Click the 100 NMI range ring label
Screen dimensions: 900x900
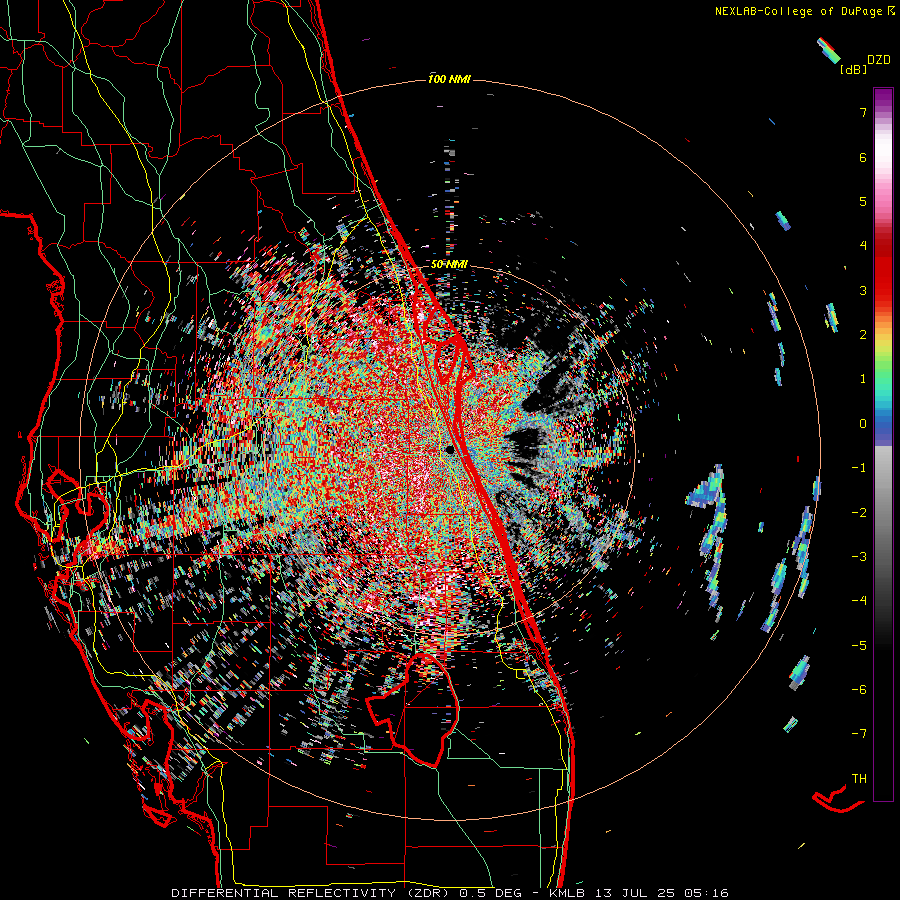coord(449,79)
